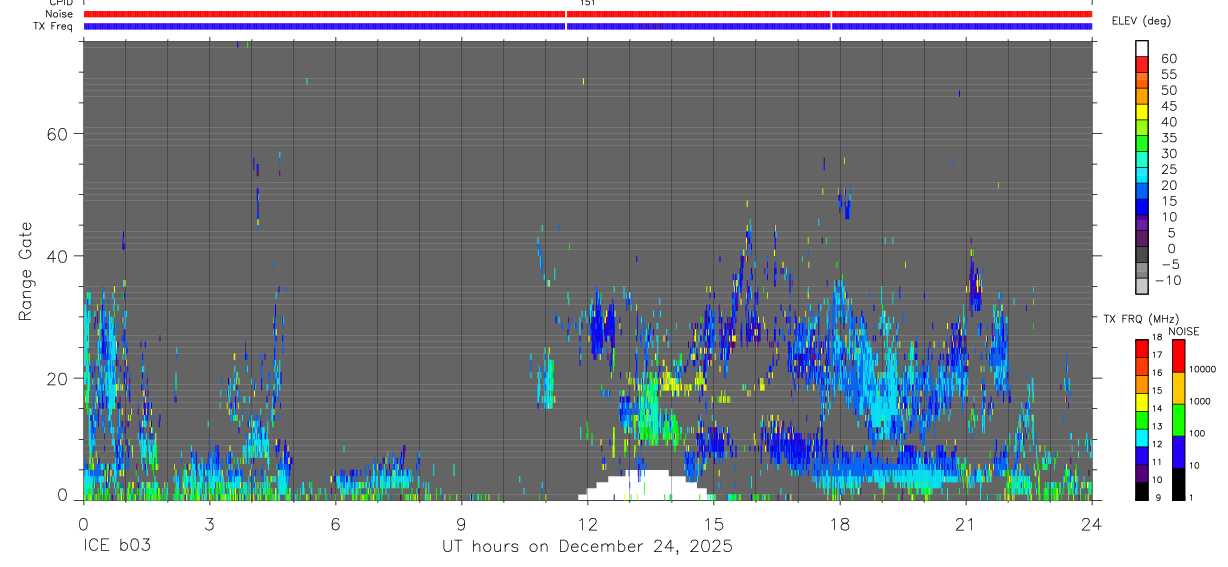This screenshot has width=1228, height=567.
Task: Click the '12' value in TX FRQ legend
Action: coord(1158,444)
